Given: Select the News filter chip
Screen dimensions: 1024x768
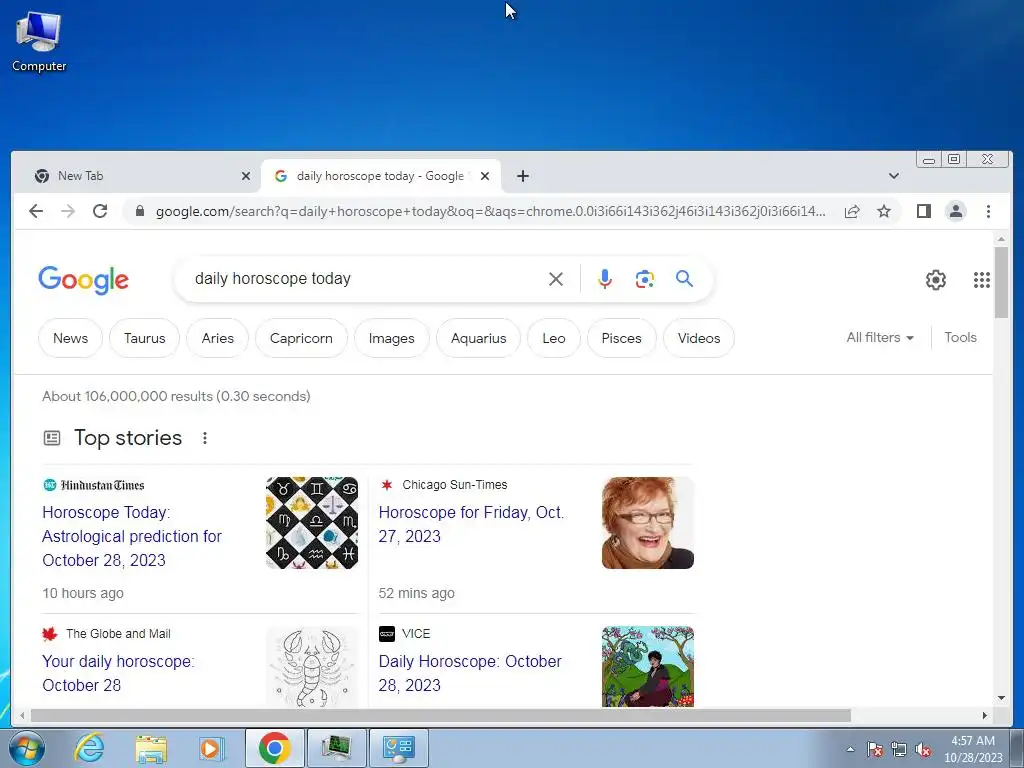Looking at the screenshot, I should (71, 338).
